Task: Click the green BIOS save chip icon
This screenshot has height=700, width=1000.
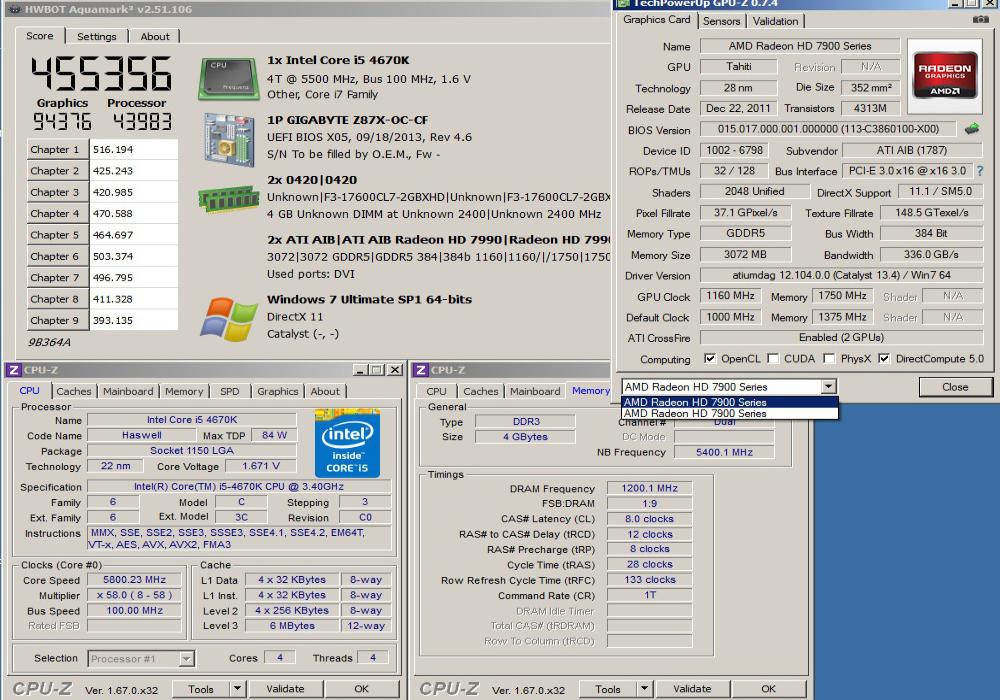Action: [x=972, y=129]
